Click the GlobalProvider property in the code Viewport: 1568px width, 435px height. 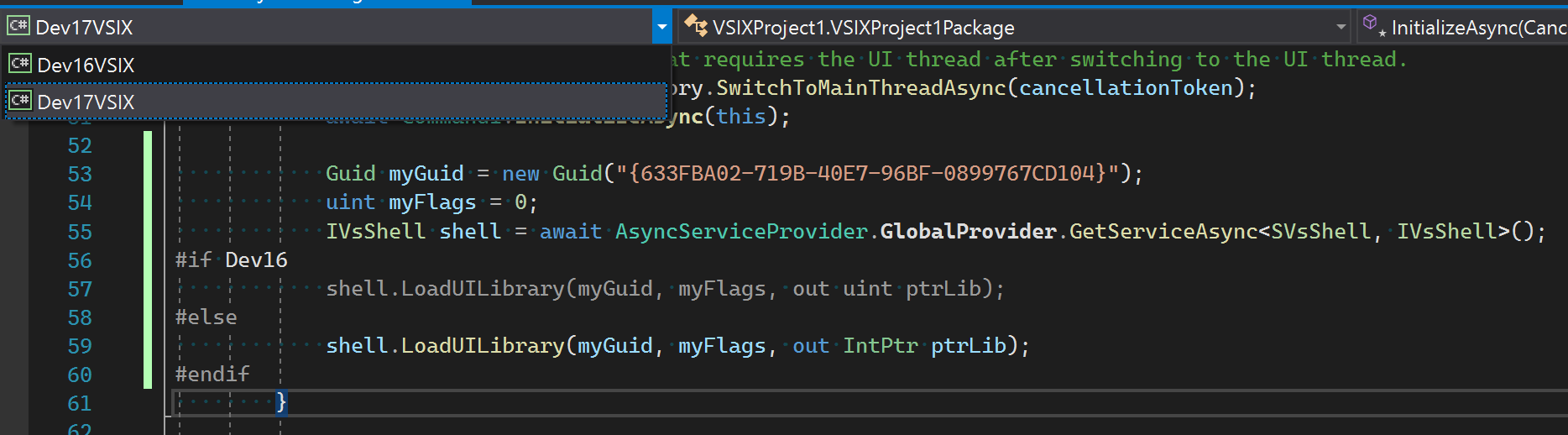point(968,231)
